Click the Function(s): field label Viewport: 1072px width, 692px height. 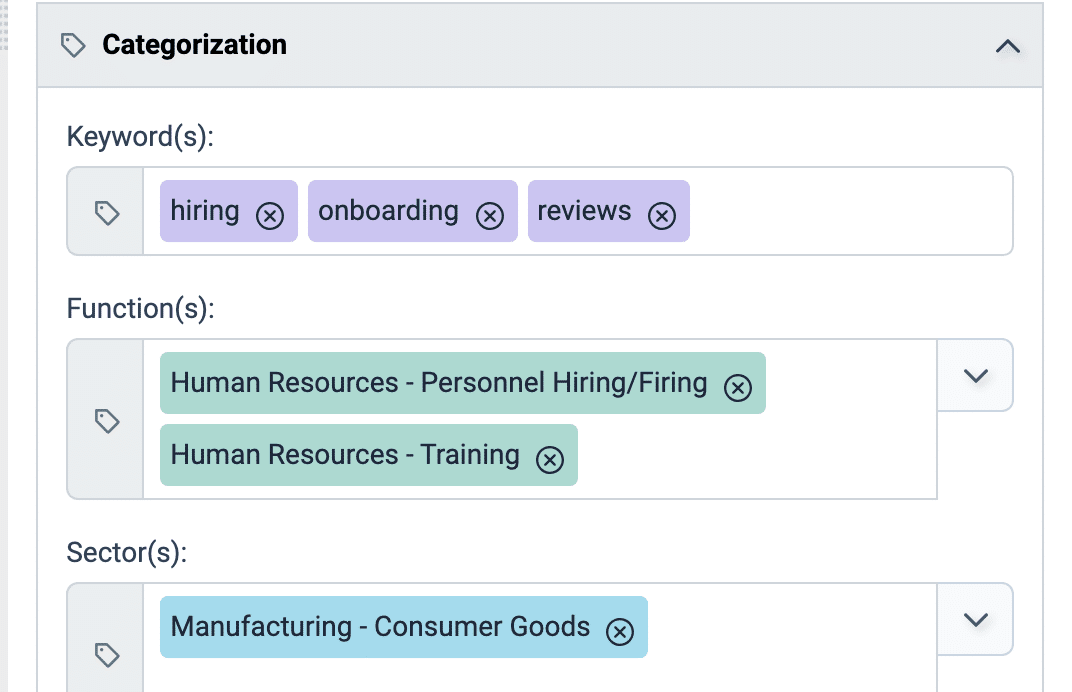click(x=141, y=309)
